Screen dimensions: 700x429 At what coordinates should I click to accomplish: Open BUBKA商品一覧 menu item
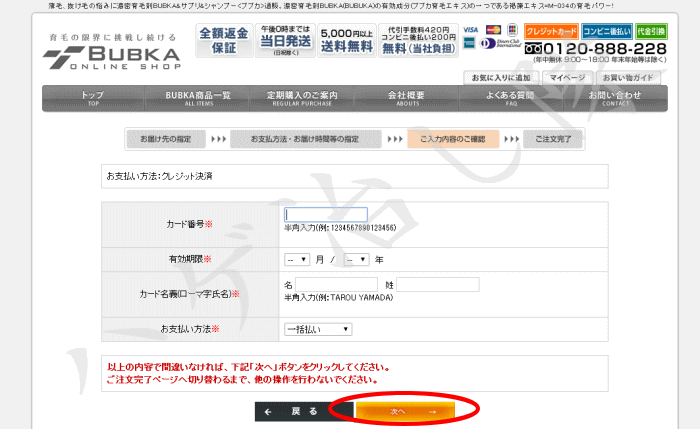(198, 98)
